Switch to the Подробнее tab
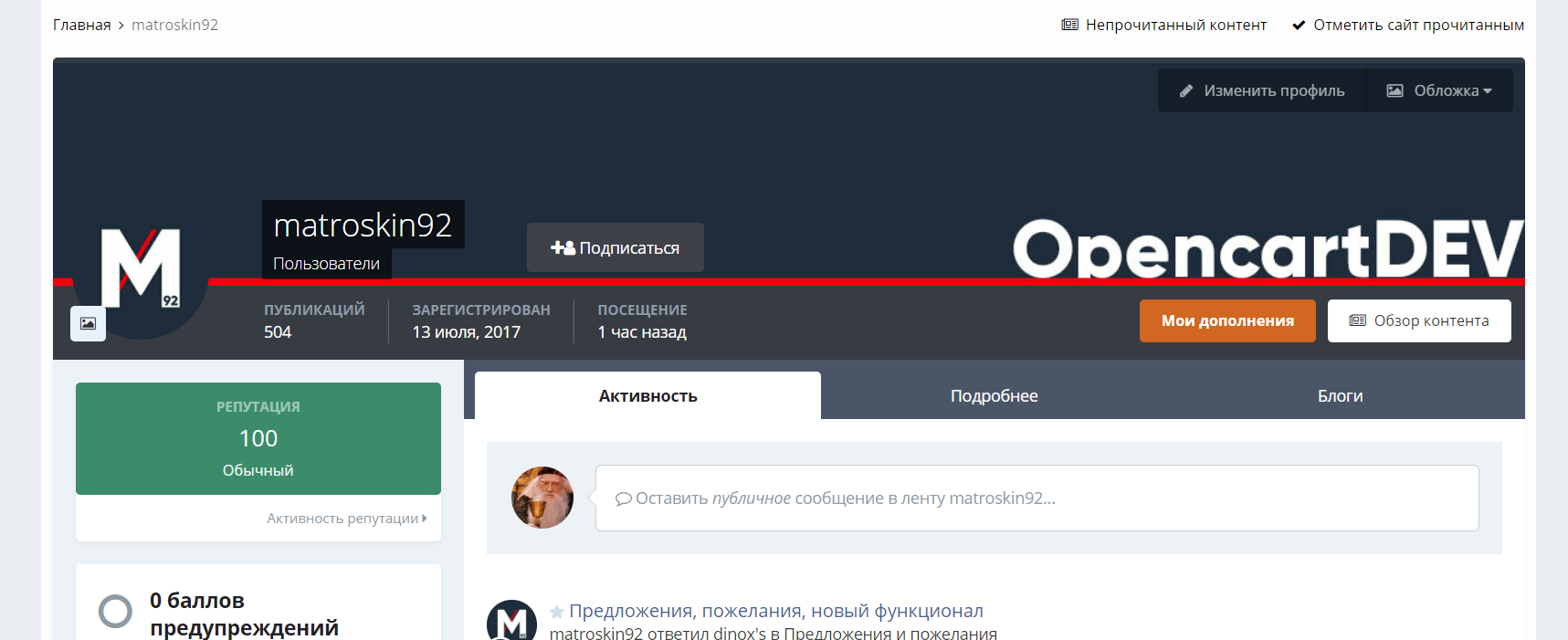 click(994, 395)
